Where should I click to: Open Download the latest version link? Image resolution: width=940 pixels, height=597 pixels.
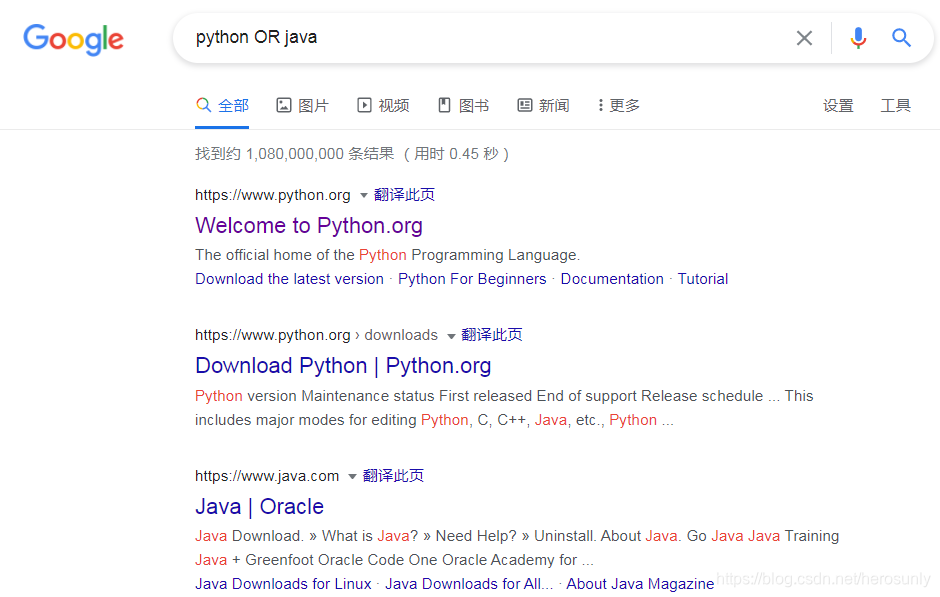click(289, 279)
